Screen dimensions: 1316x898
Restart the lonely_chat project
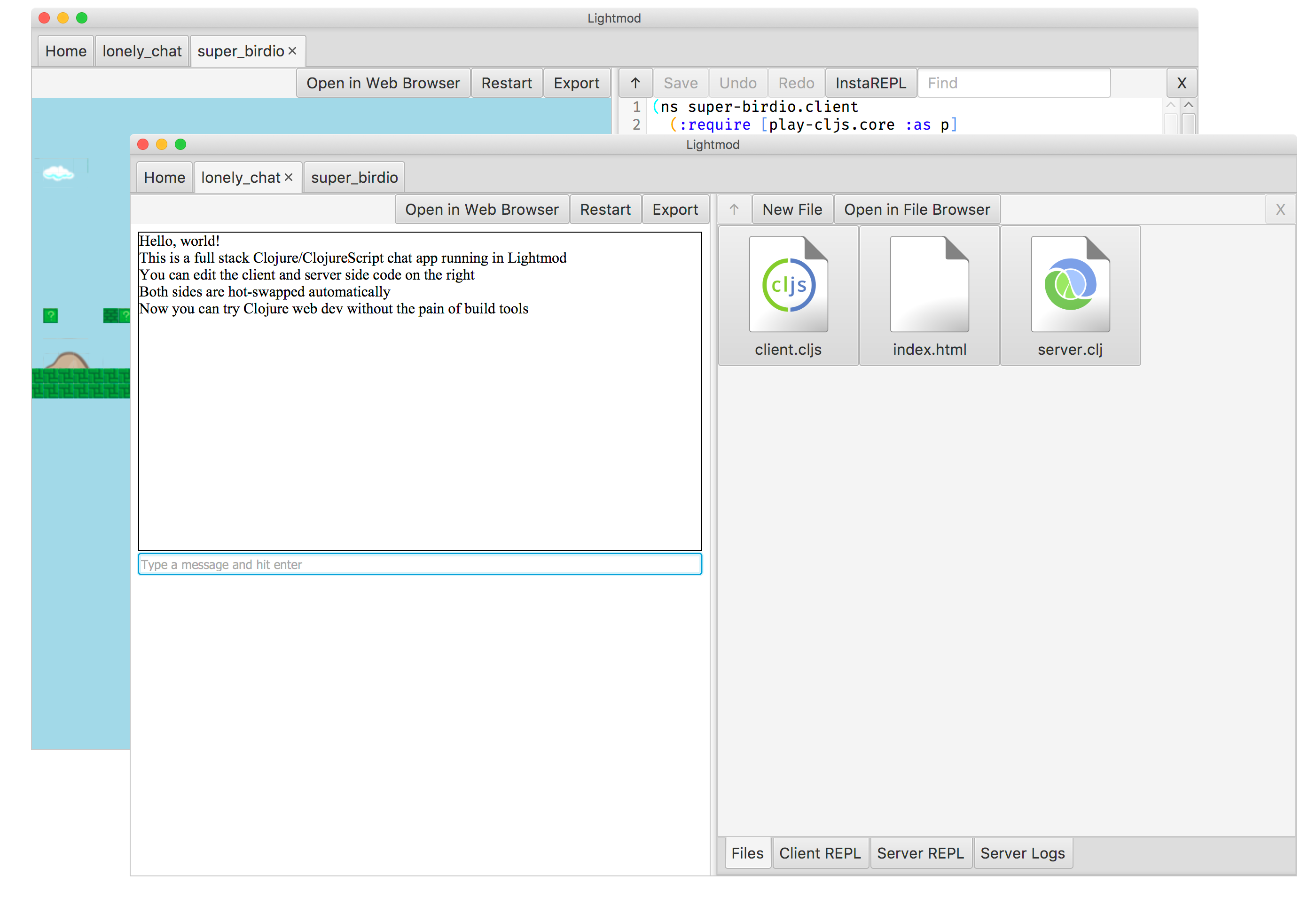605,210
